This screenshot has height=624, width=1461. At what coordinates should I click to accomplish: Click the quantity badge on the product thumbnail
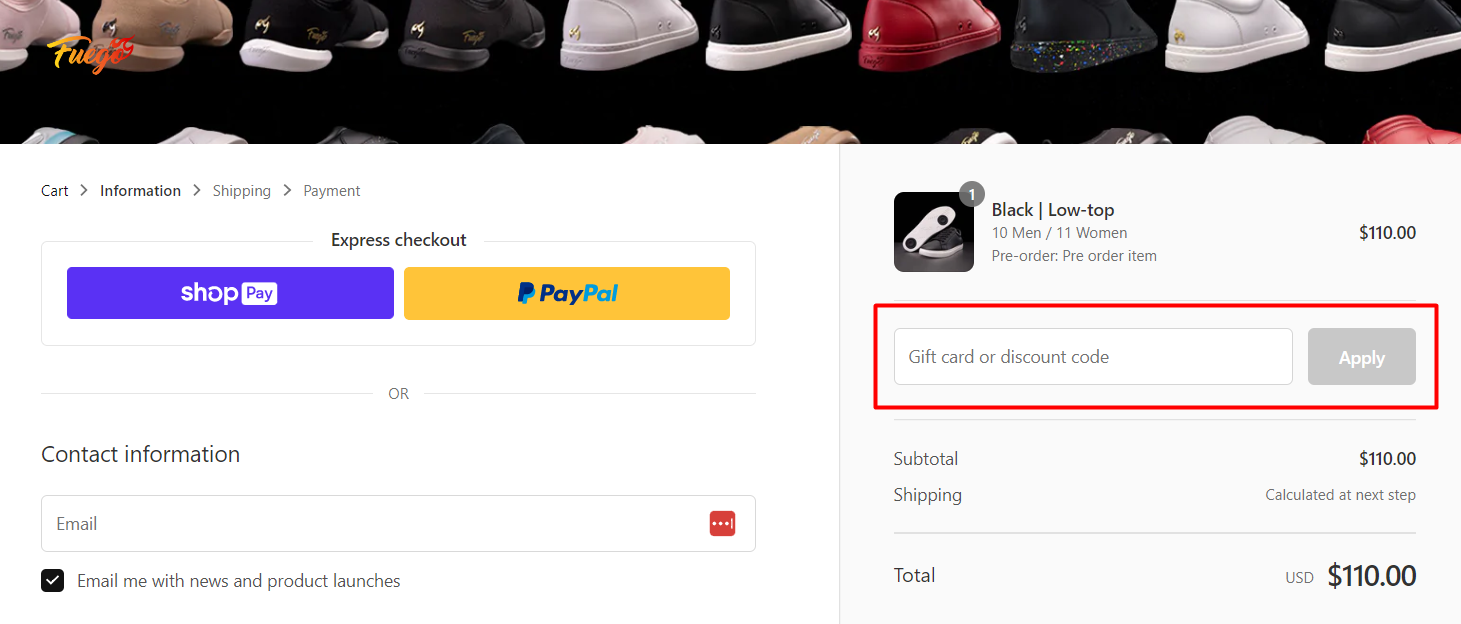tap(971, 194)
